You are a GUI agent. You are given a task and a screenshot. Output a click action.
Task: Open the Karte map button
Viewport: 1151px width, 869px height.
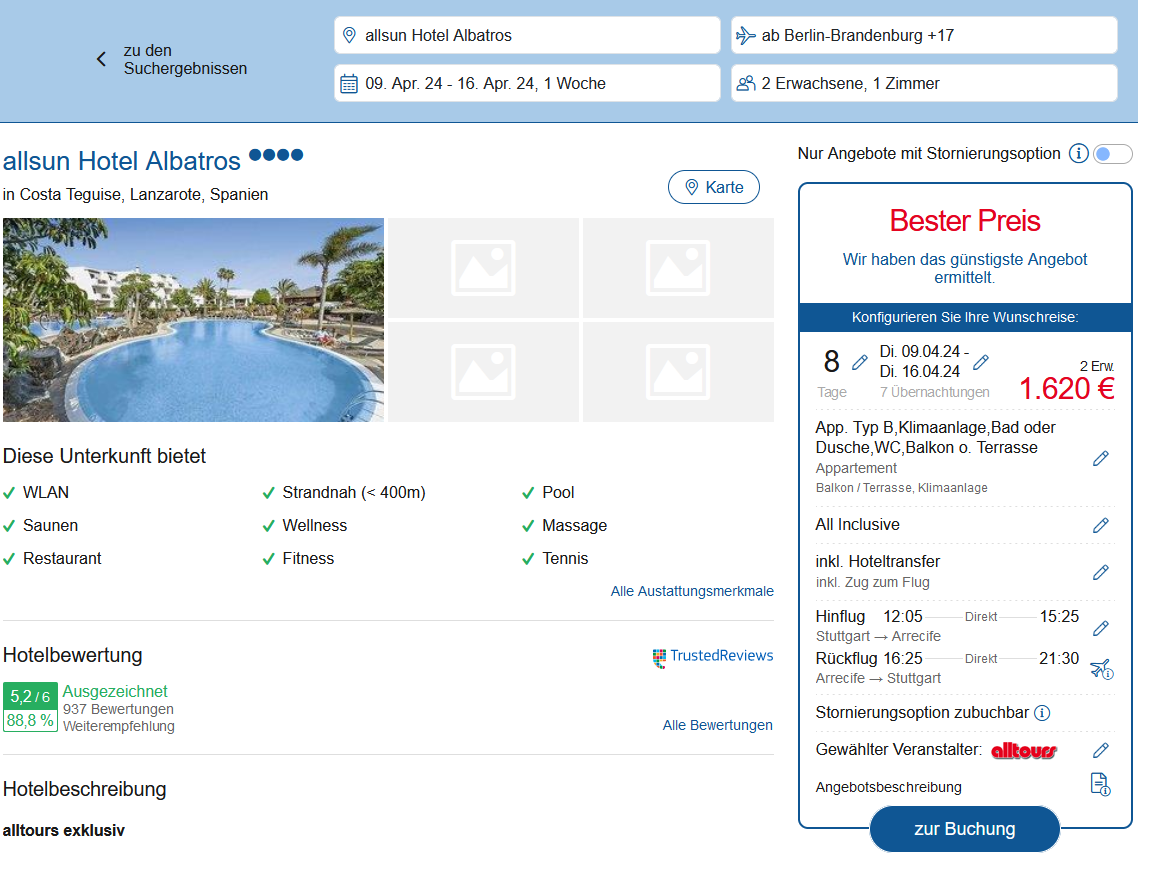(x=713, y=187)
